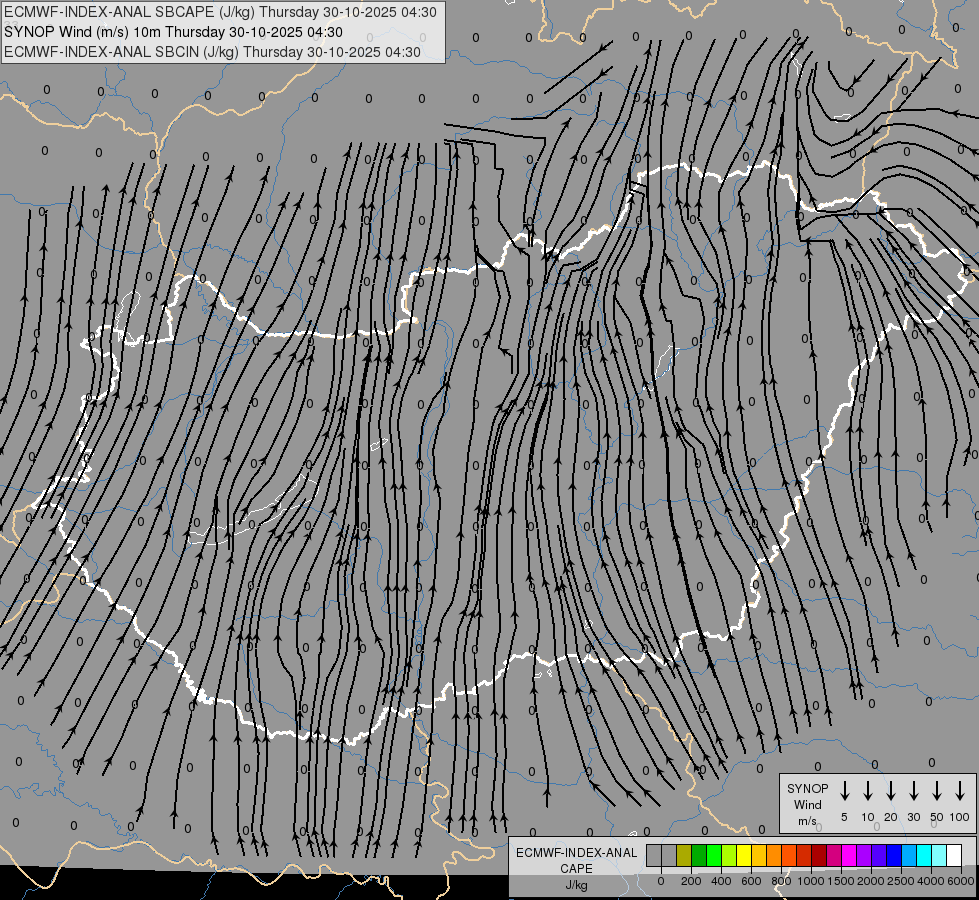This screenshot has height=900, width=979.
Task: Pick the white swatch in CAPE legend
Action: (x=954, y=855)
